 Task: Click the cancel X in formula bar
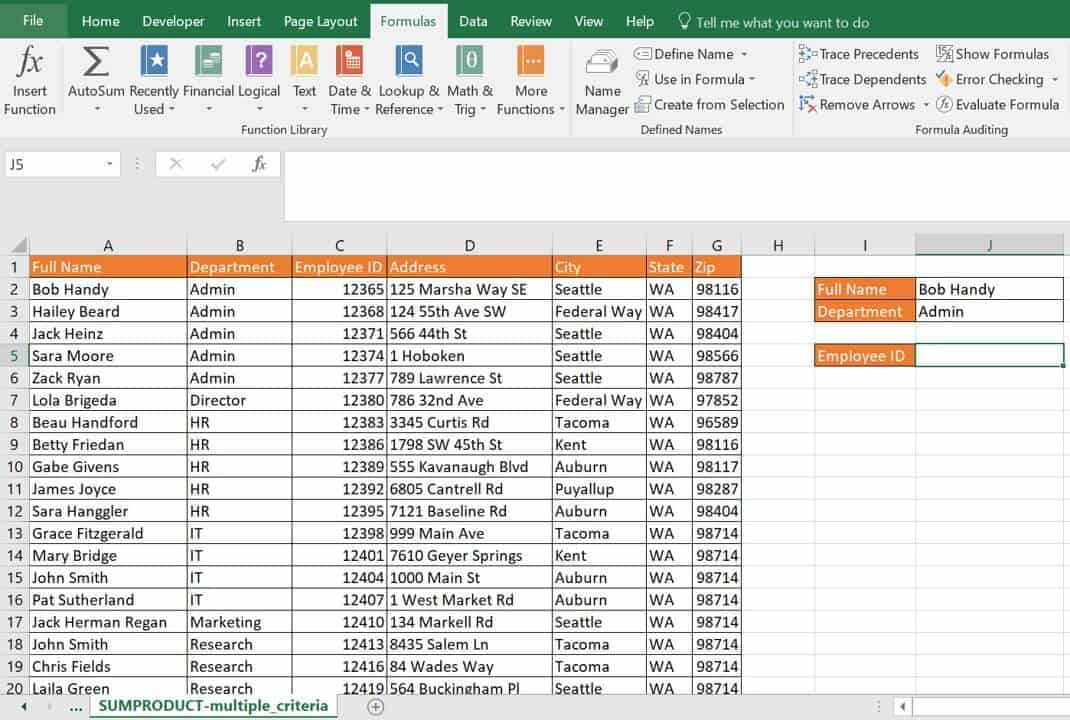pos(176,164)
